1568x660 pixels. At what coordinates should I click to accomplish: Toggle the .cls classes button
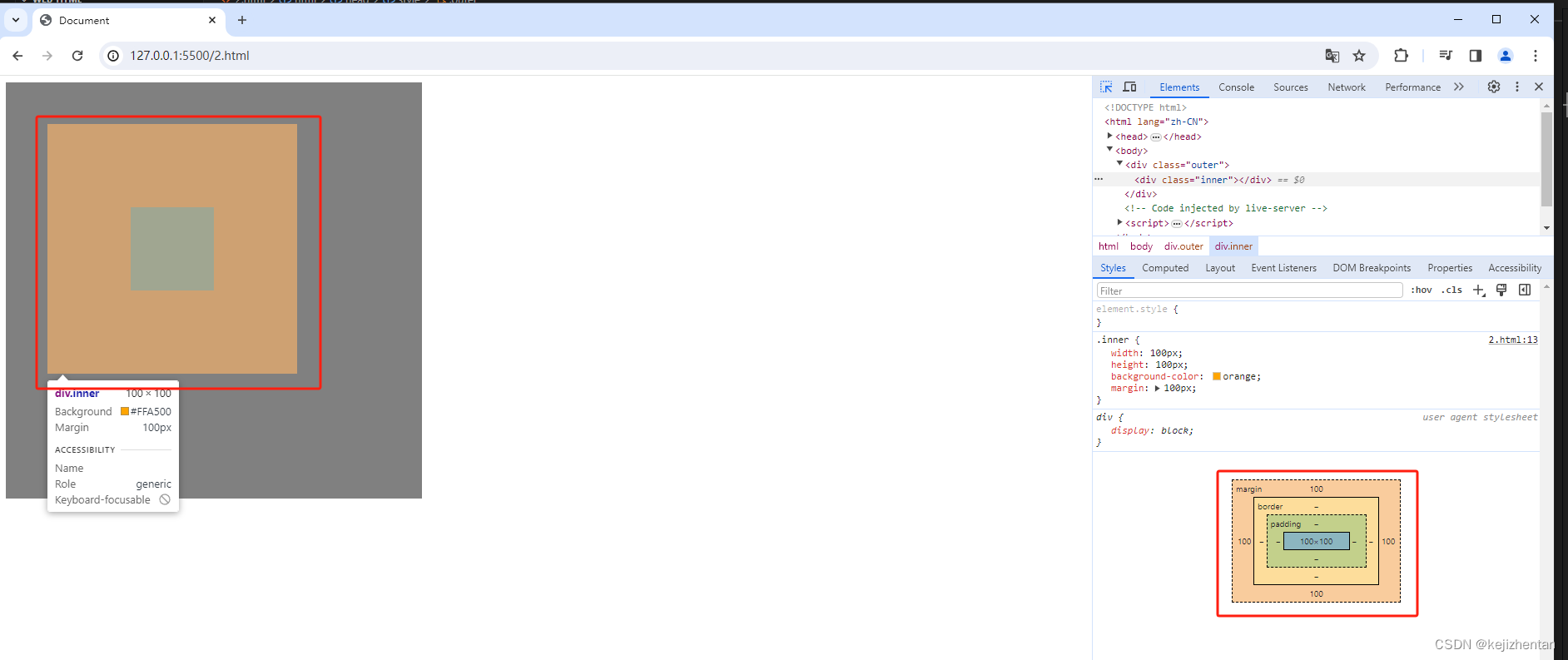1452,290
